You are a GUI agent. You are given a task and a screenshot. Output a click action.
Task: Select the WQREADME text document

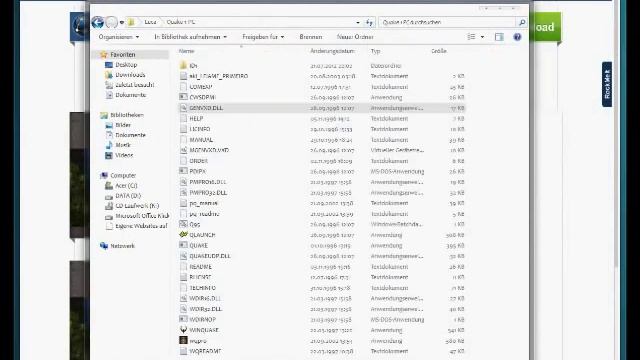tap(205, 351)
